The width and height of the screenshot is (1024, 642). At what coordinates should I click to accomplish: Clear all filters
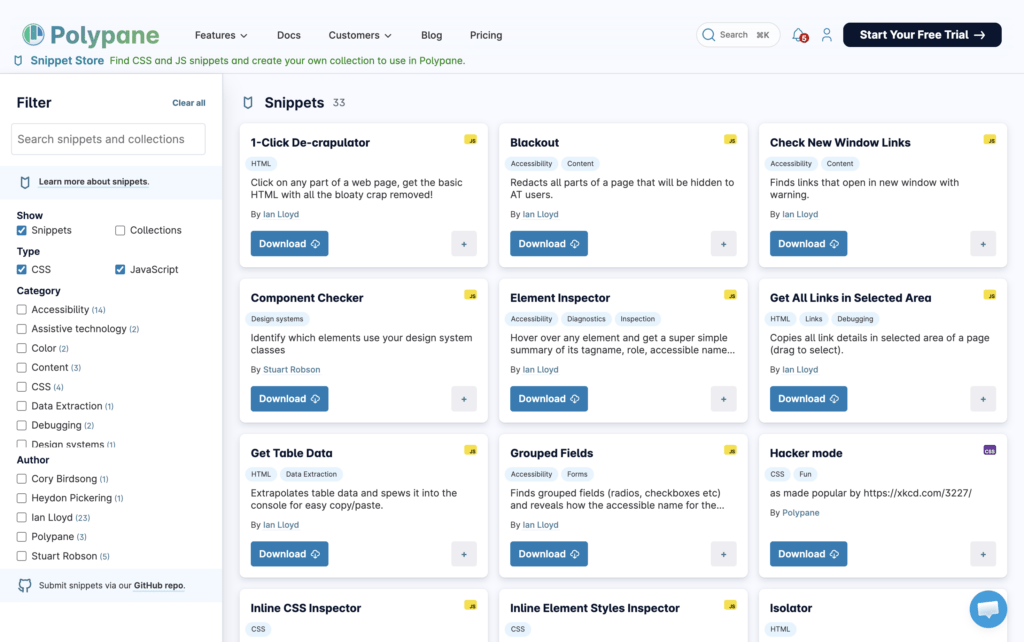click(x=189, y=103)
